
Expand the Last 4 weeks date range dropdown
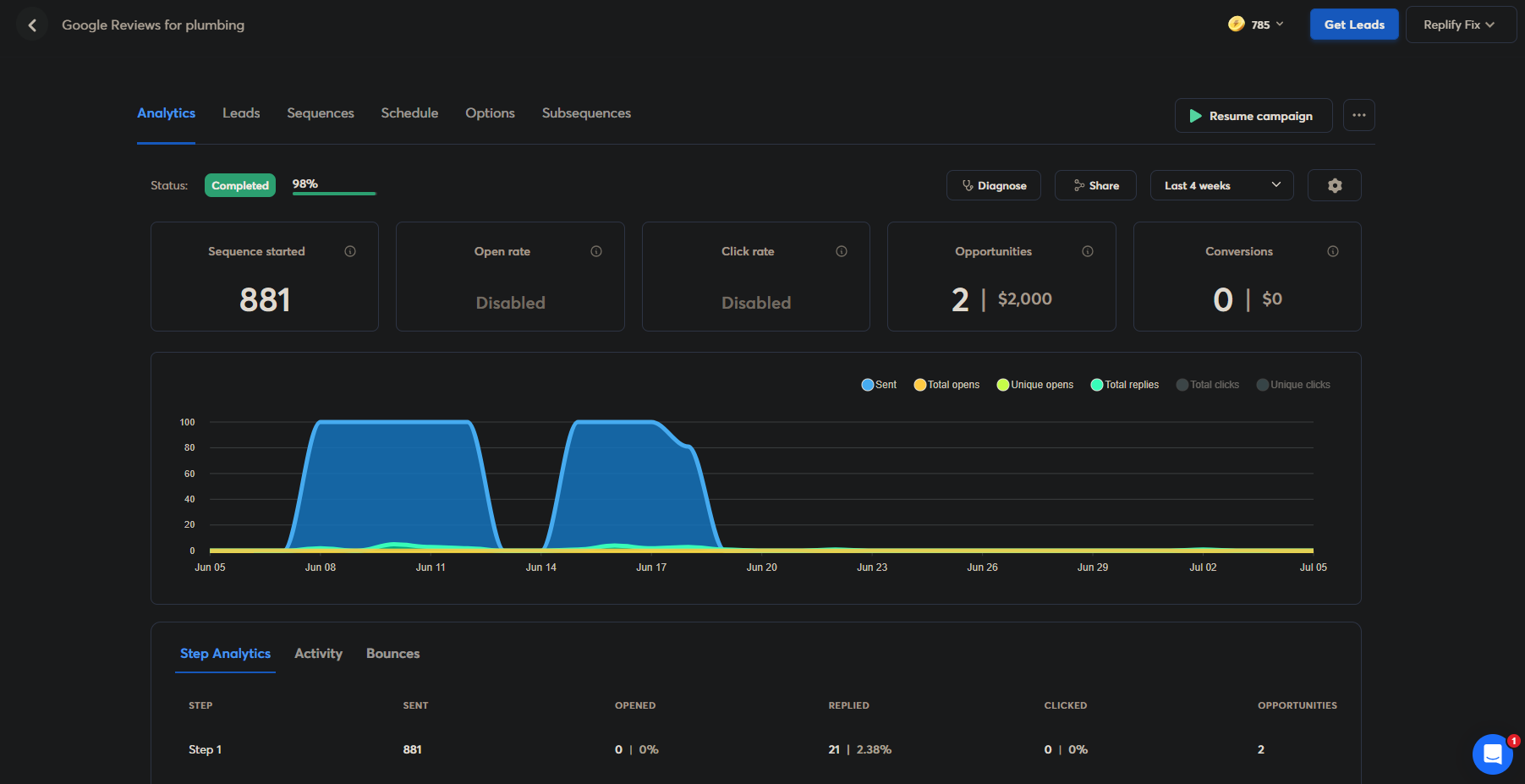(1221, 185)
